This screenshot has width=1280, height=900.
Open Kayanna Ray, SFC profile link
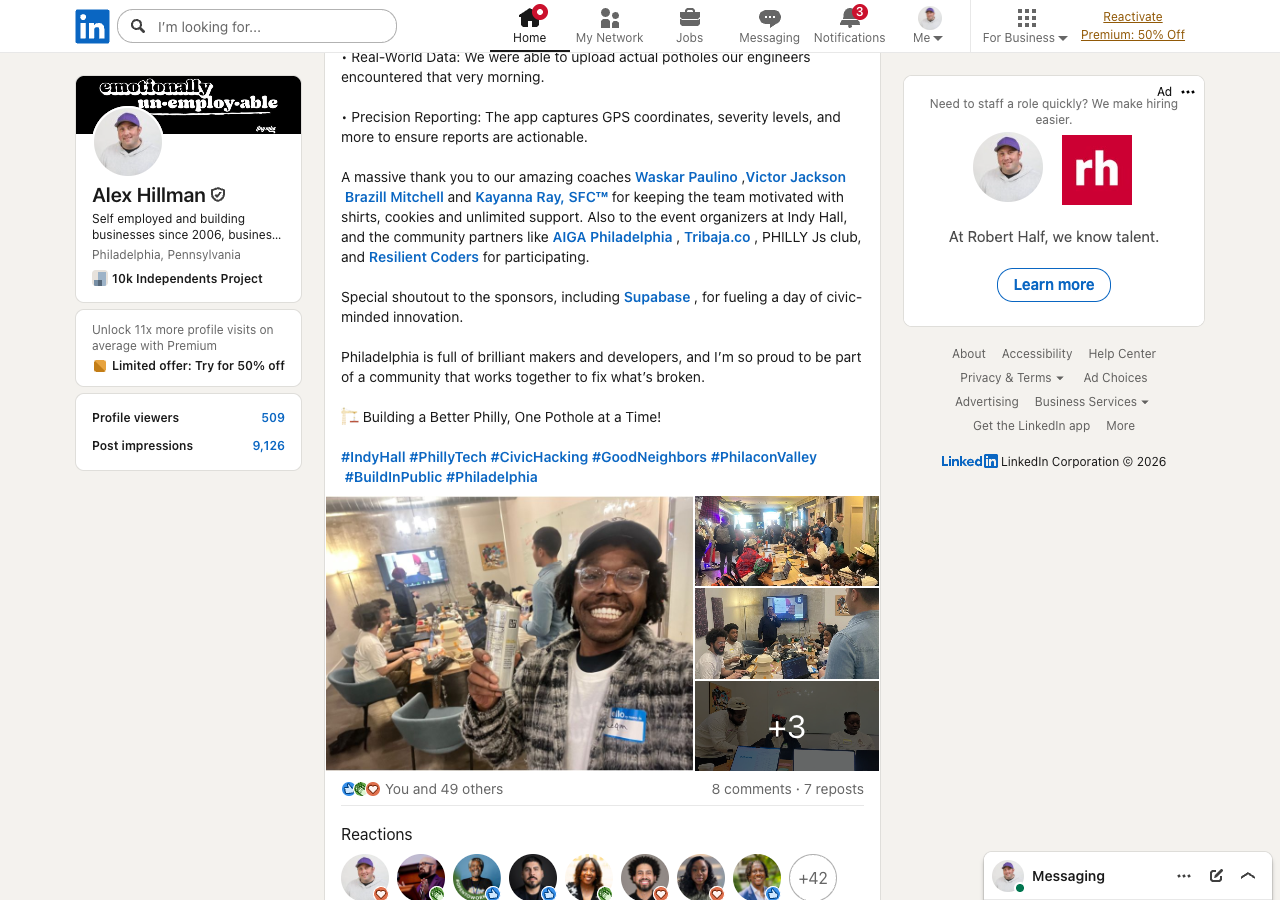pos(542,197)
